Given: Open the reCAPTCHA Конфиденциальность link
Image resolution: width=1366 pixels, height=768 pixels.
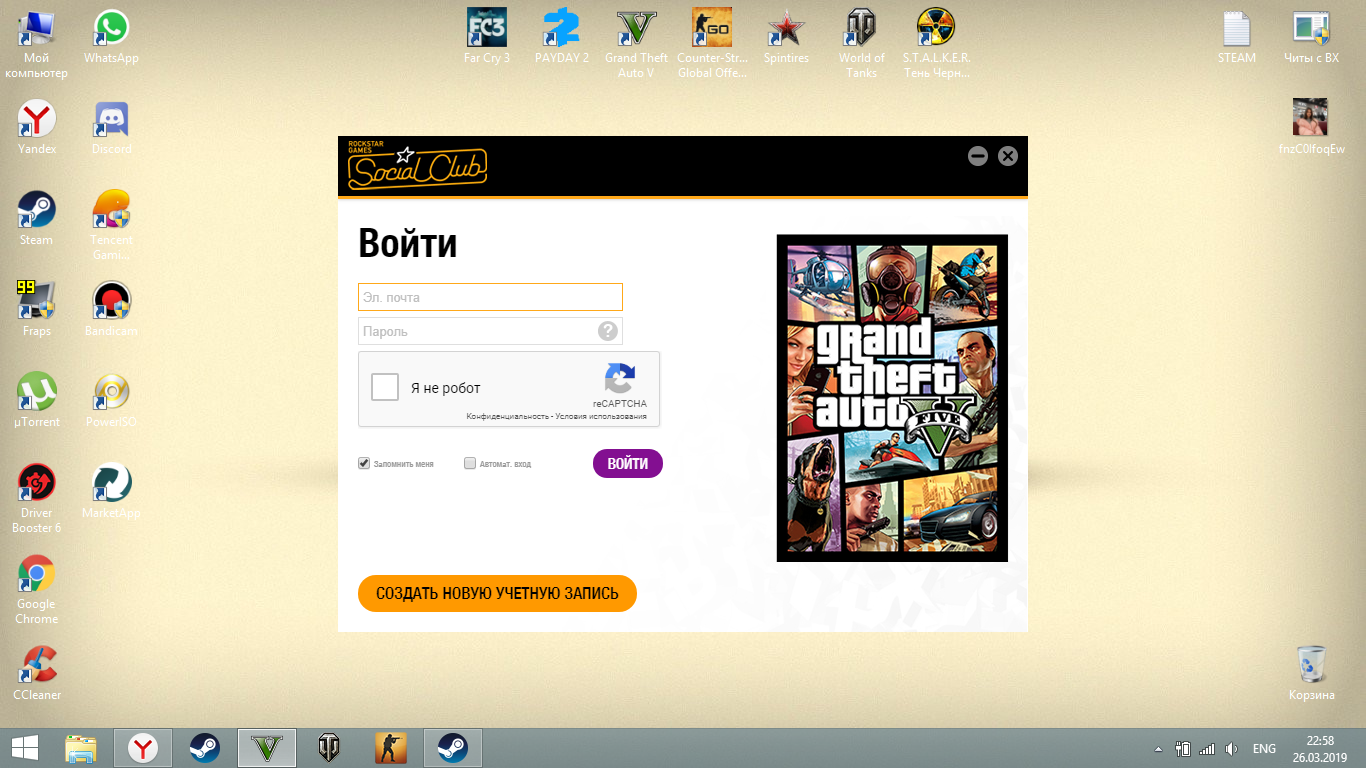Looking at the screenshot, I should 508,416.
